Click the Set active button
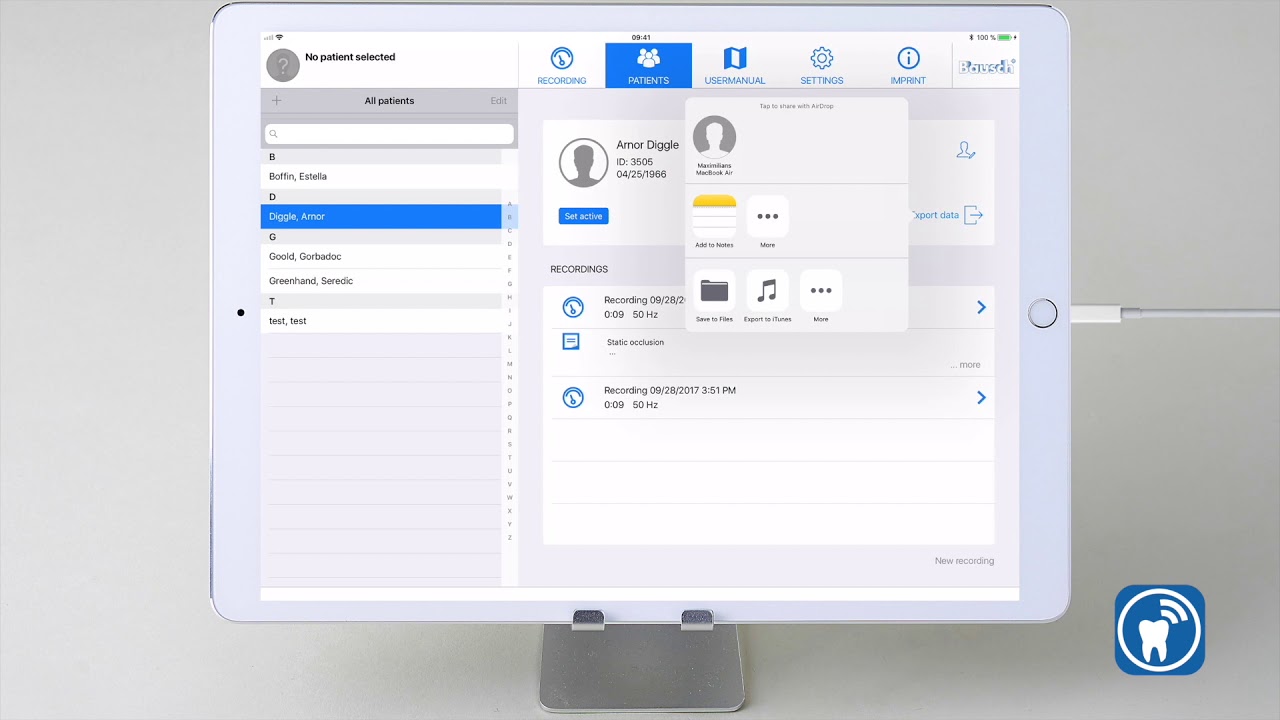 pyautogui.click(x=583, y=216)
